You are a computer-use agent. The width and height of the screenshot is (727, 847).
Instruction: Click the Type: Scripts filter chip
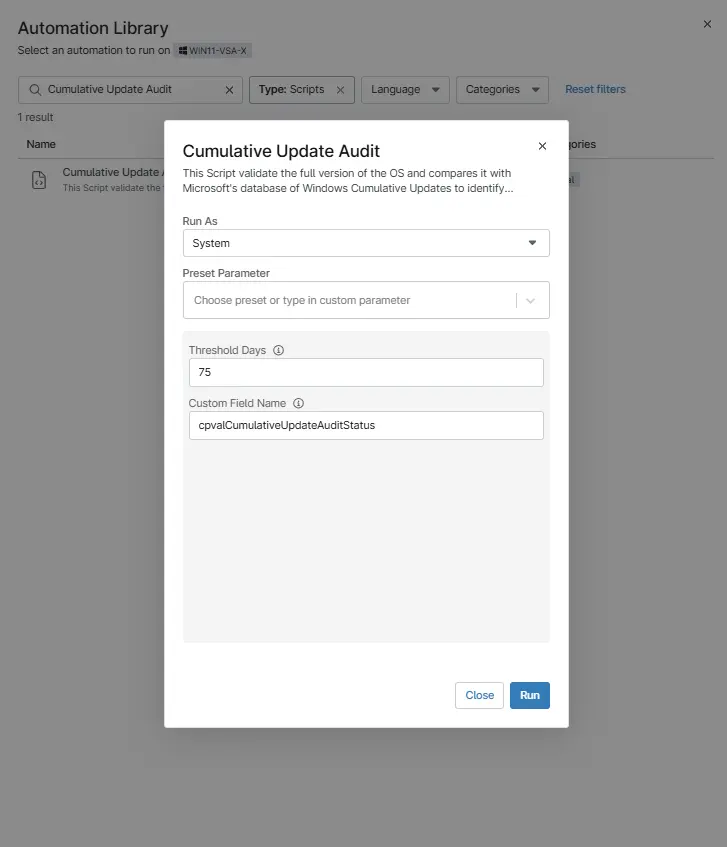(x=302, y=90)
